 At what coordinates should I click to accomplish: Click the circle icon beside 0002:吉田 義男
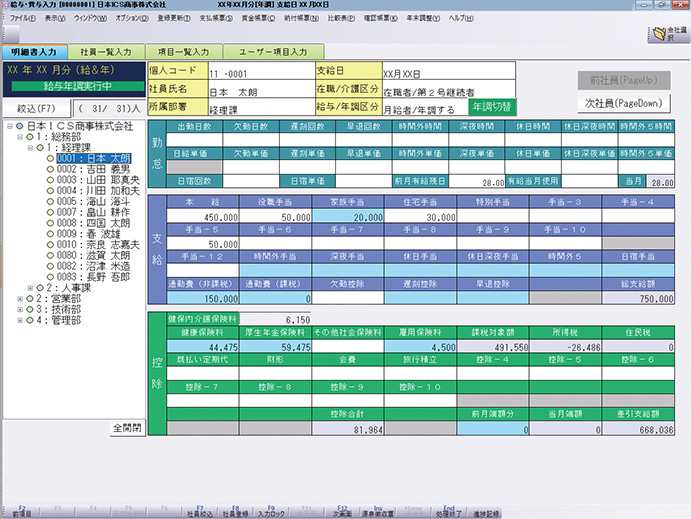pos(50,169)
